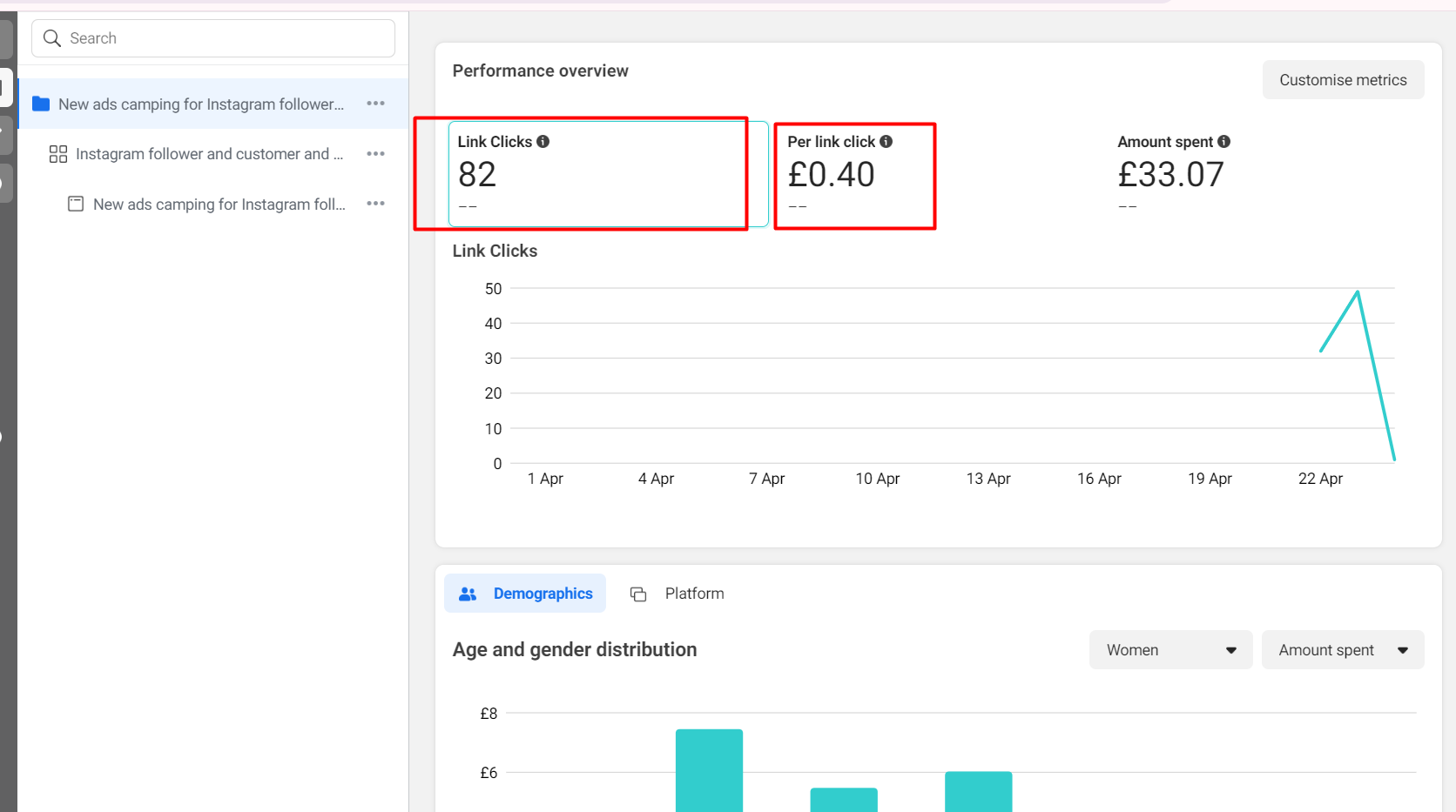
Task: Switch to the Platform tab
Action: [x=677, y=594]
